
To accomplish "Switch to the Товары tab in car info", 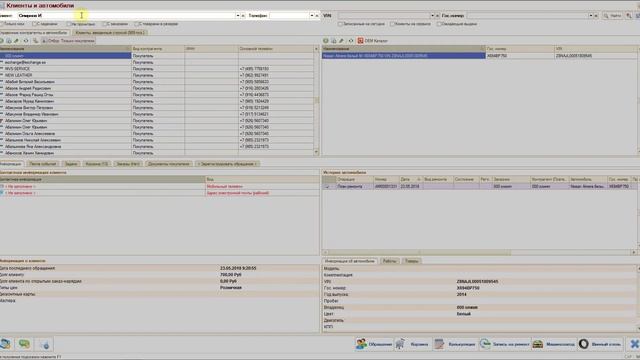I will click(x=411, y=261).
